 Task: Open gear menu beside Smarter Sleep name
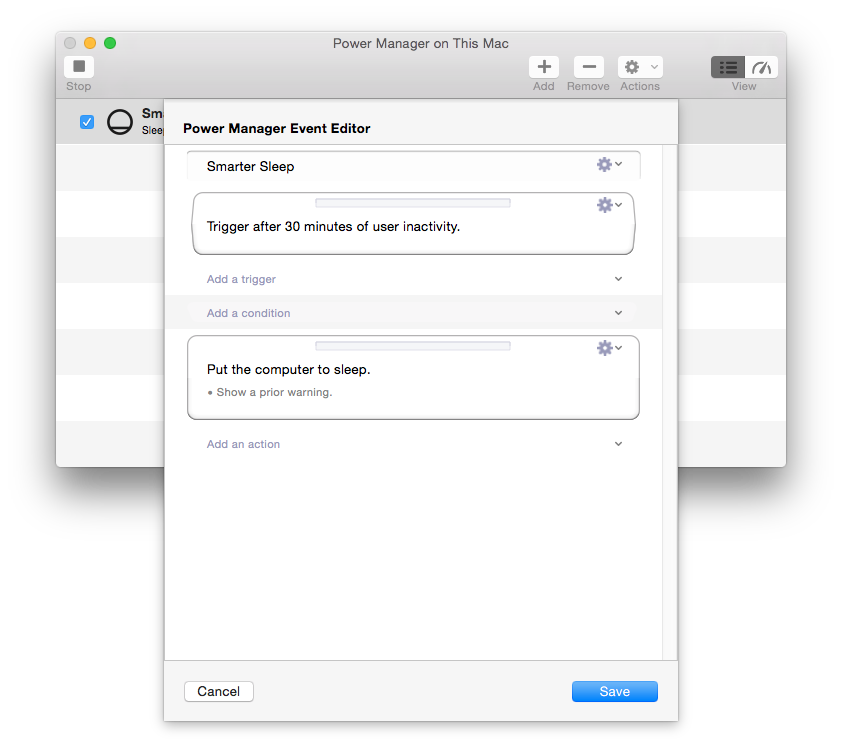click(x=609, y=164)
